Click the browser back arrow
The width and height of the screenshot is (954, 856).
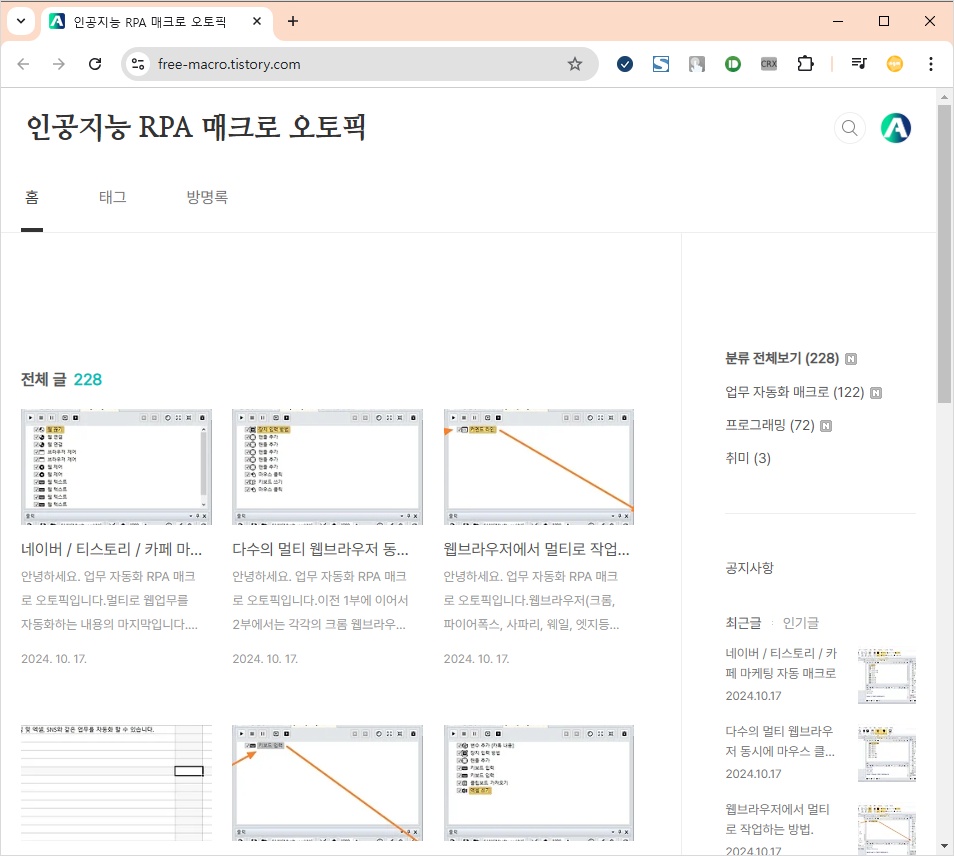click(23, 64)
